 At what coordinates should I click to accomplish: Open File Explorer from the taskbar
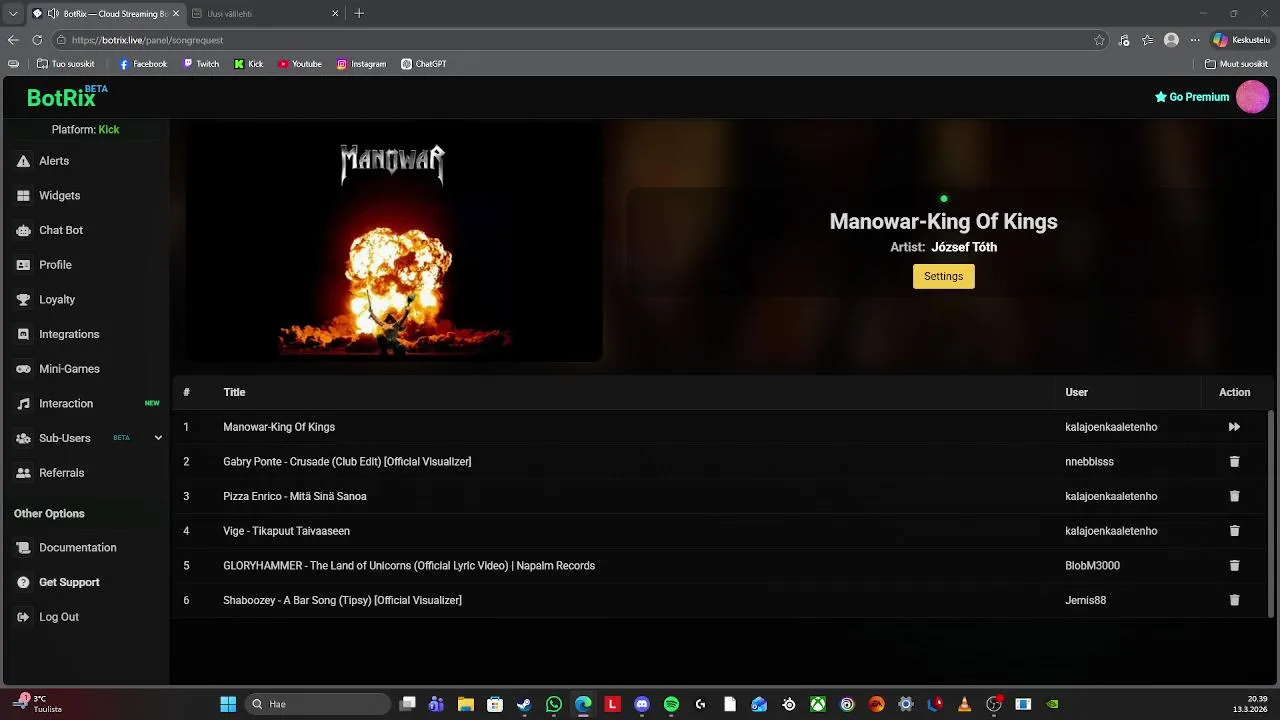click(465, 704)
